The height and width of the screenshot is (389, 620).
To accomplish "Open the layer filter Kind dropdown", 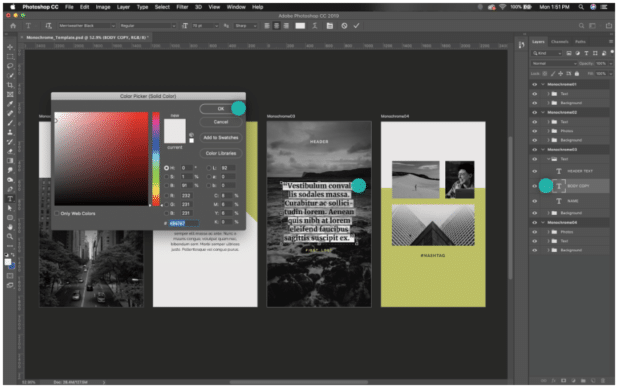I will pos(547,53).
